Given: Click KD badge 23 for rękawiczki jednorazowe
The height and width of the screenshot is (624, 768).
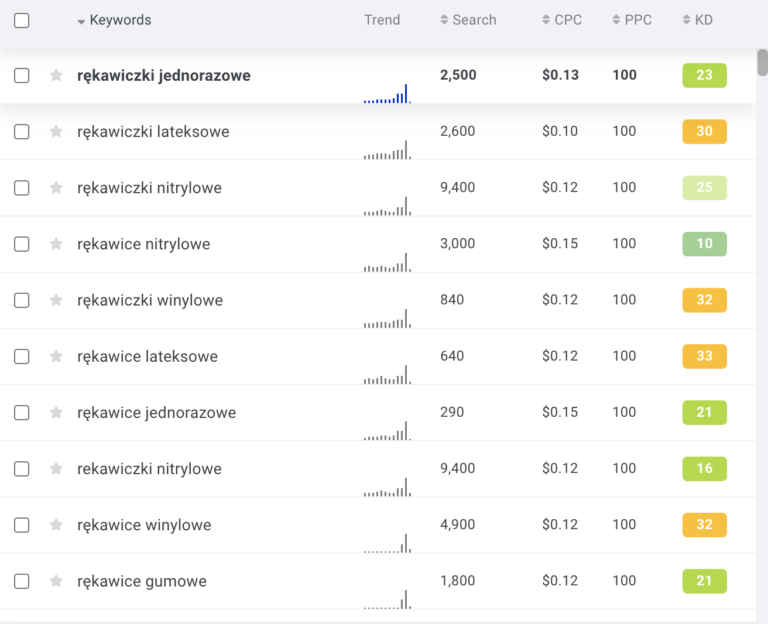Looking at the screenshot, I should 704,75.
